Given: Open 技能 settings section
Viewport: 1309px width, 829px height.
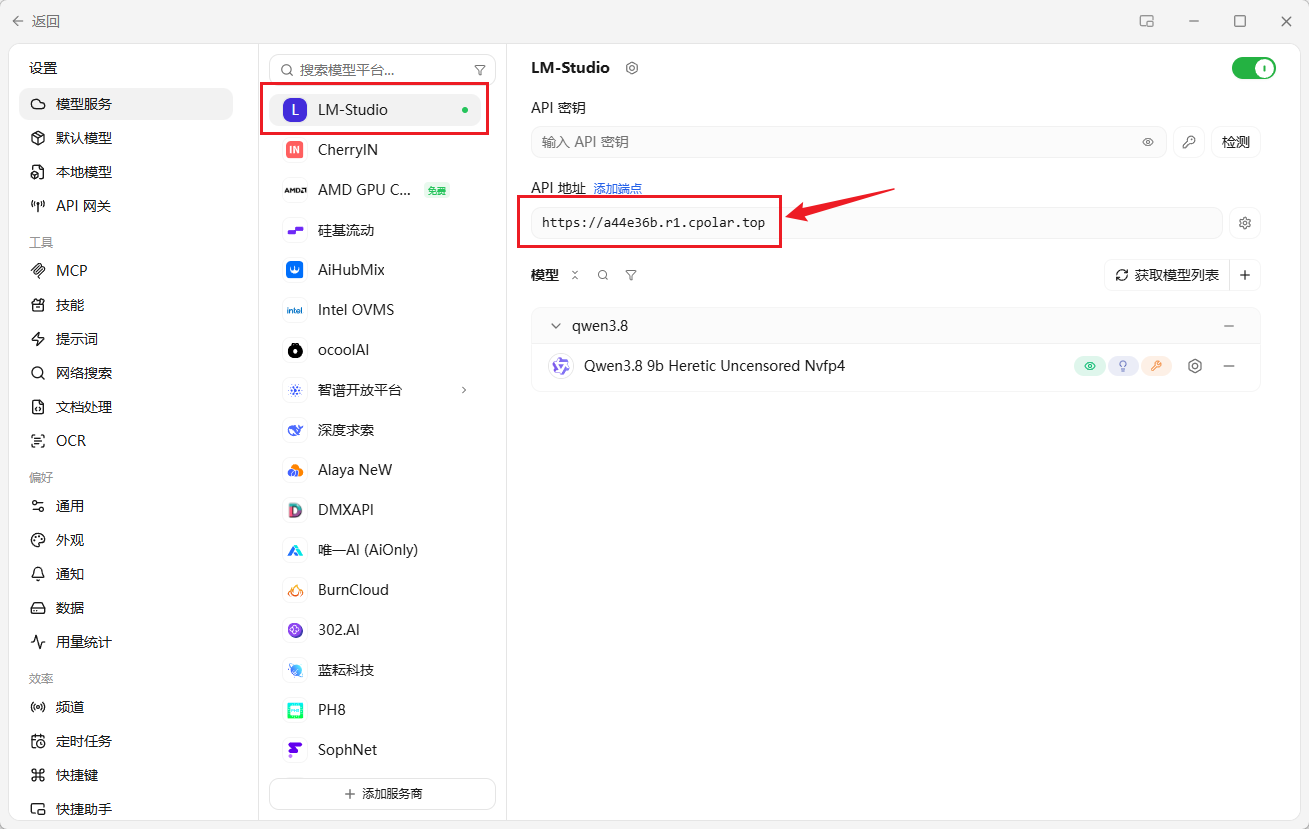Looking at the screenshot, I should [126, 305].
